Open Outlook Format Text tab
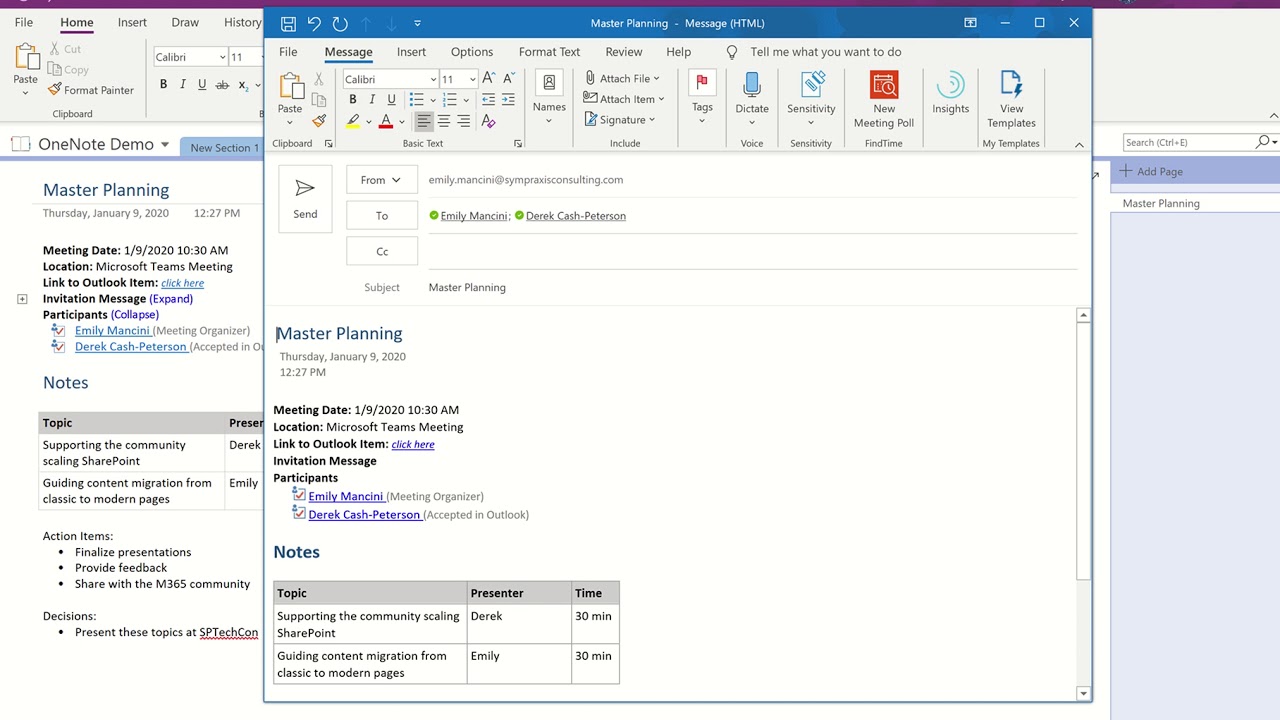The width and height of the screenshot is (1280, 720). pyautogui.click(x=549, y=52)
